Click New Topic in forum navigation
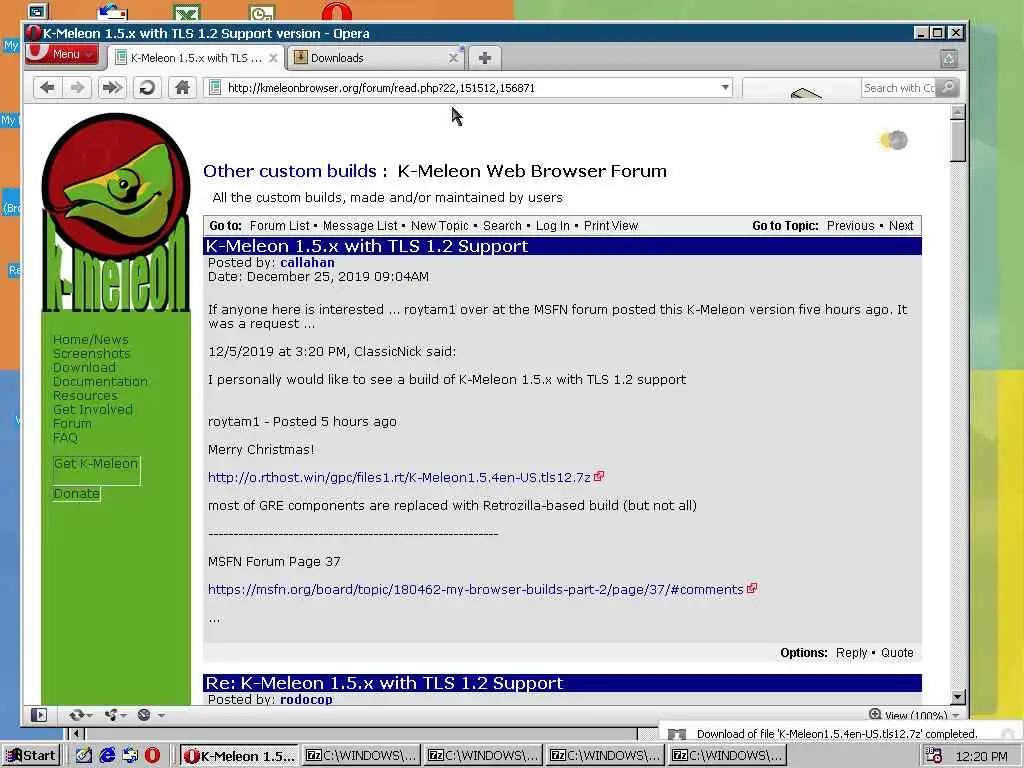 (440, 225)
